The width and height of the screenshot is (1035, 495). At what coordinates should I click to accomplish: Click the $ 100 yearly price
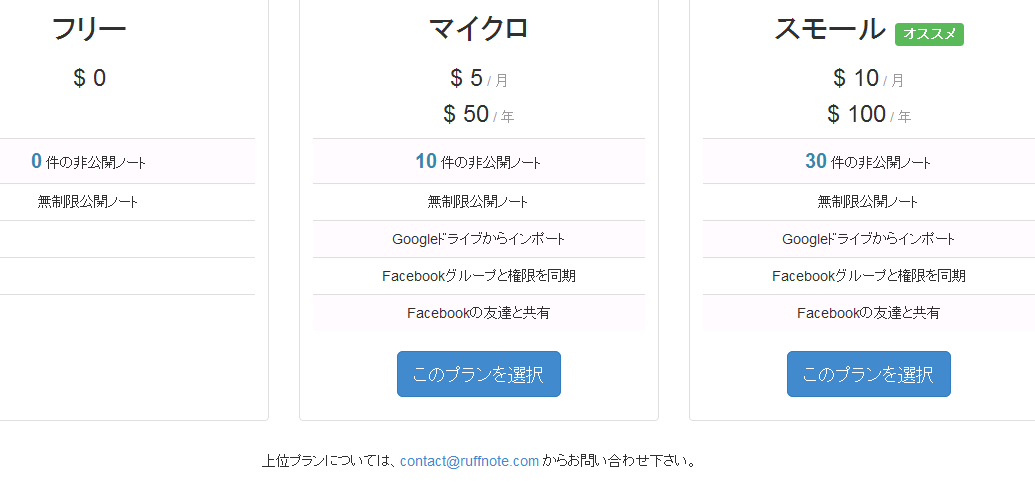point(857,114)
